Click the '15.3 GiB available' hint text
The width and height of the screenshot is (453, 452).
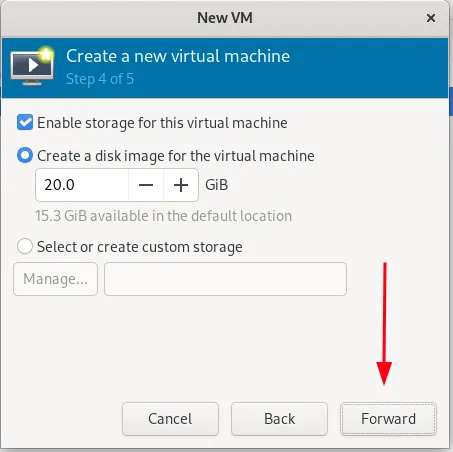point(164,216)
